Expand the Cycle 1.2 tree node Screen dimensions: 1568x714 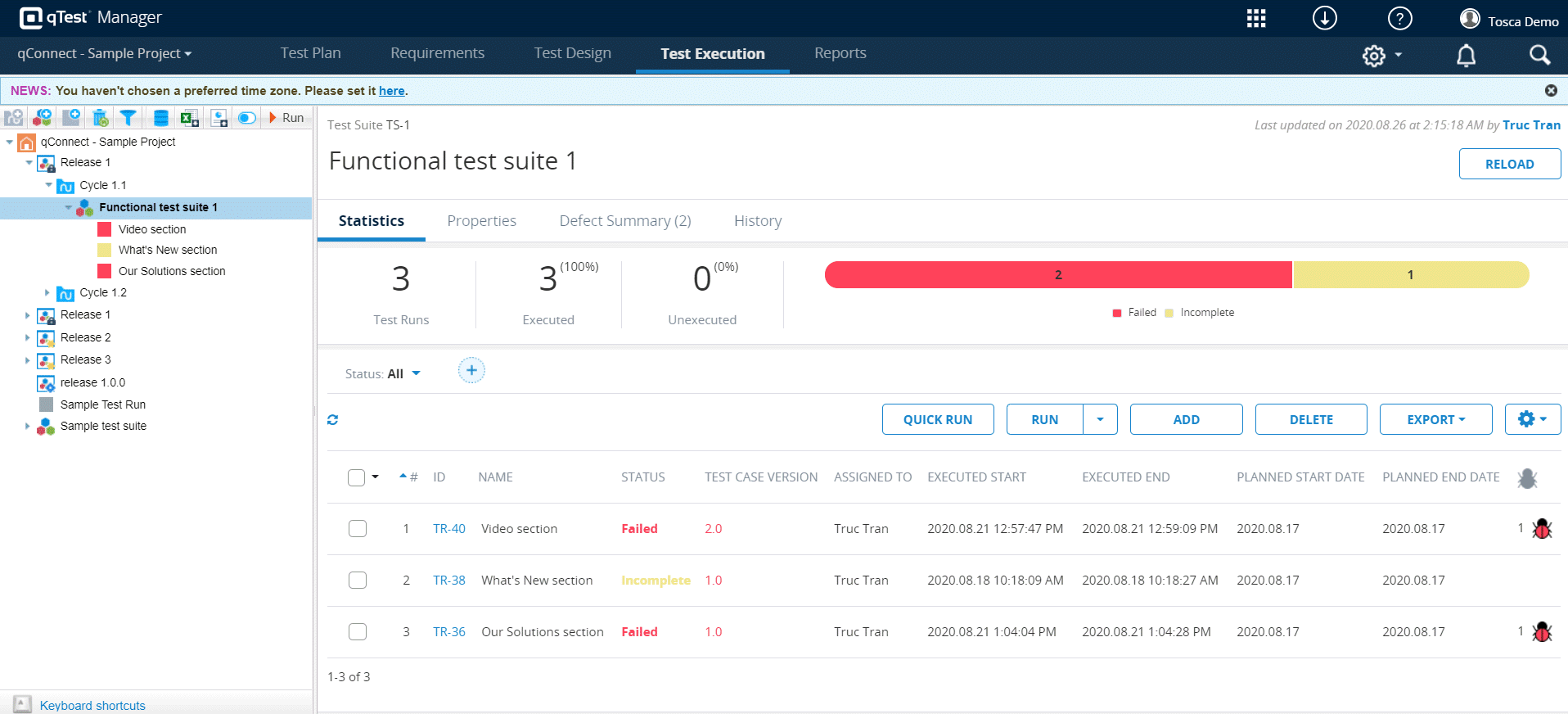coord(47,292)
